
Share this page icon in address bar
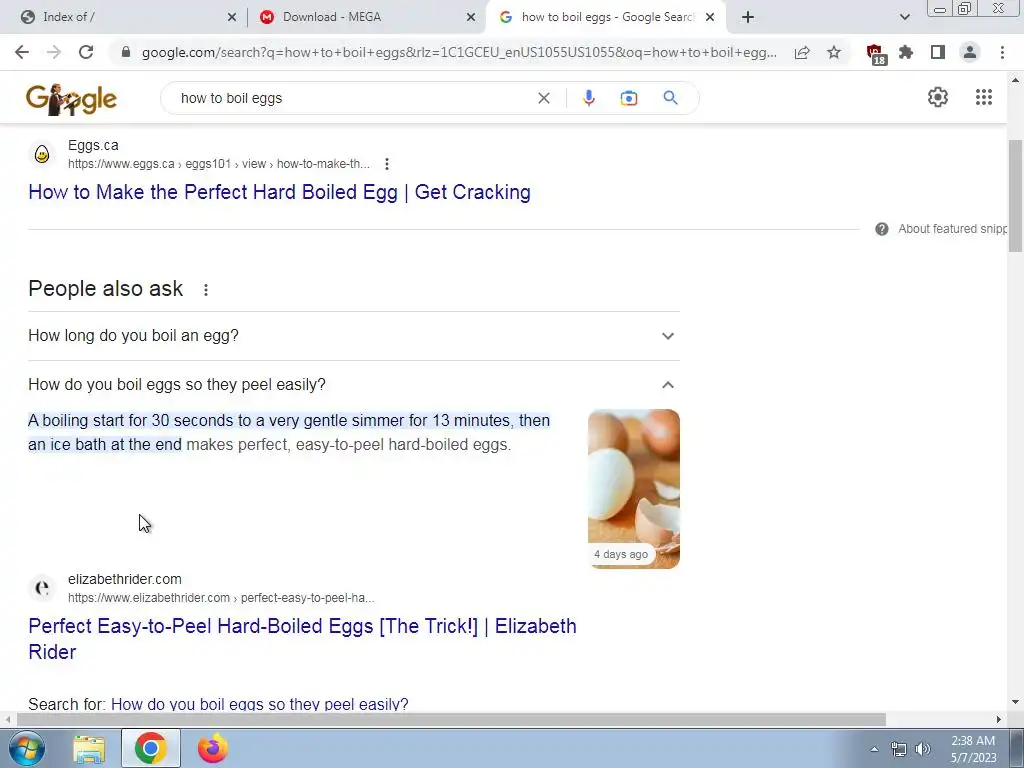point(802,52)
